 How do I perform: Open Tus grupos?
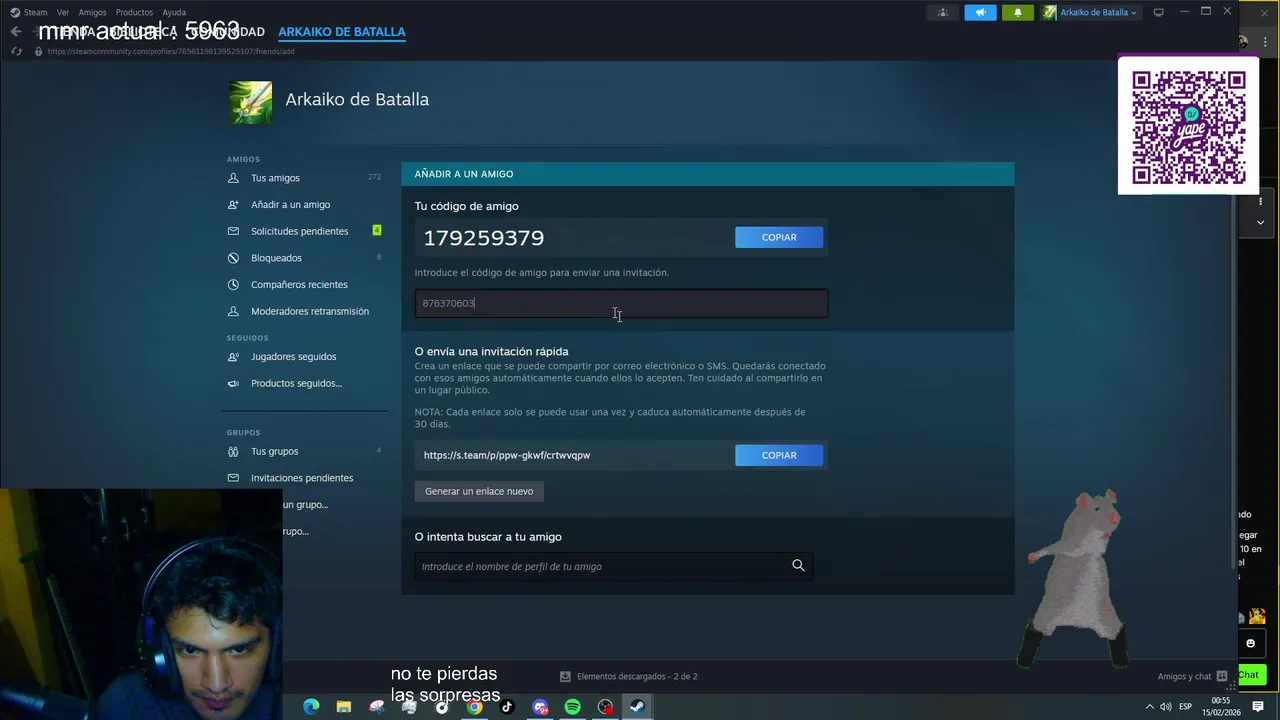click(274, 451)
